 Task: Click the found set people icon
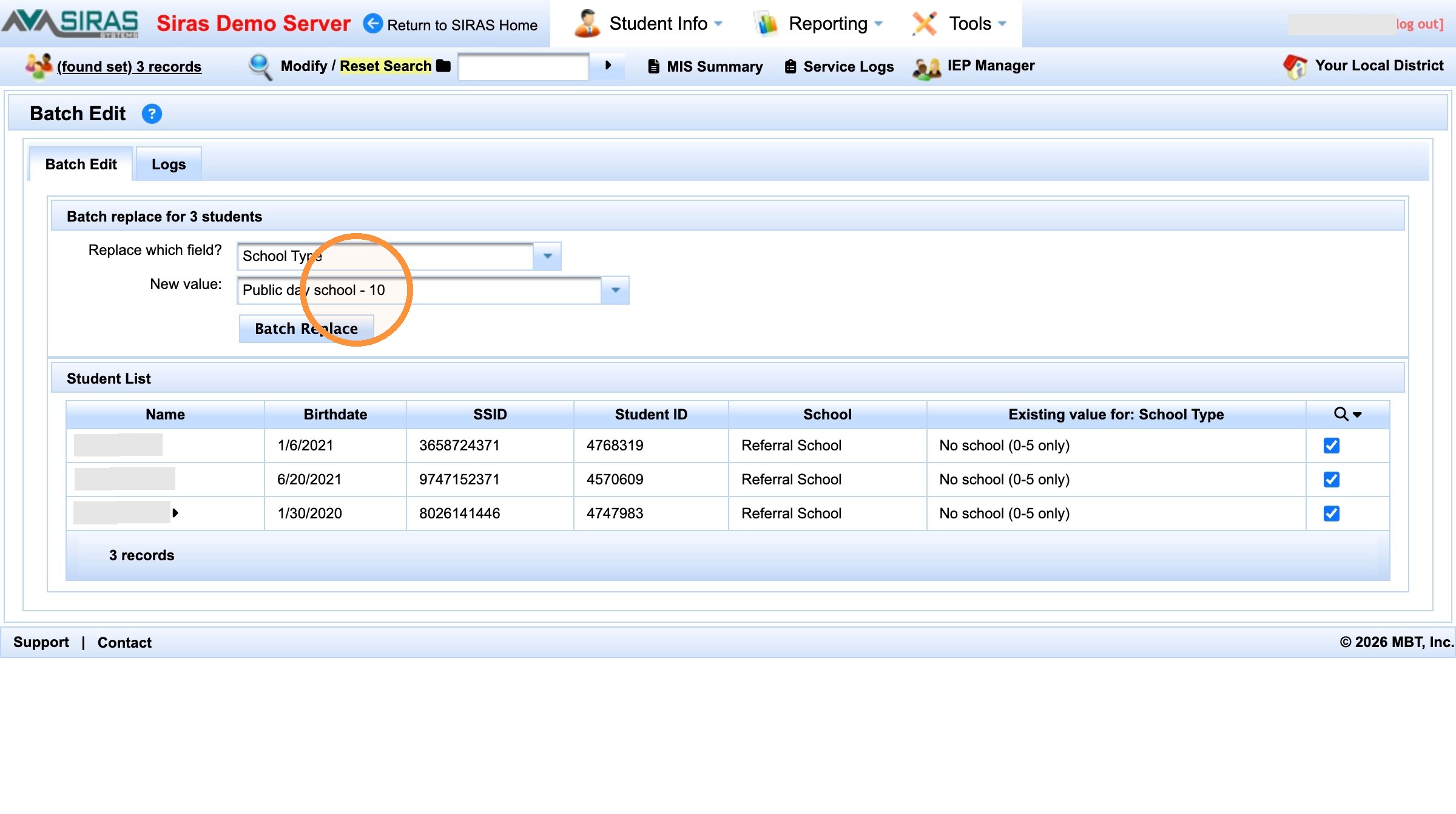pyautogui.click(x=38, y=66)
